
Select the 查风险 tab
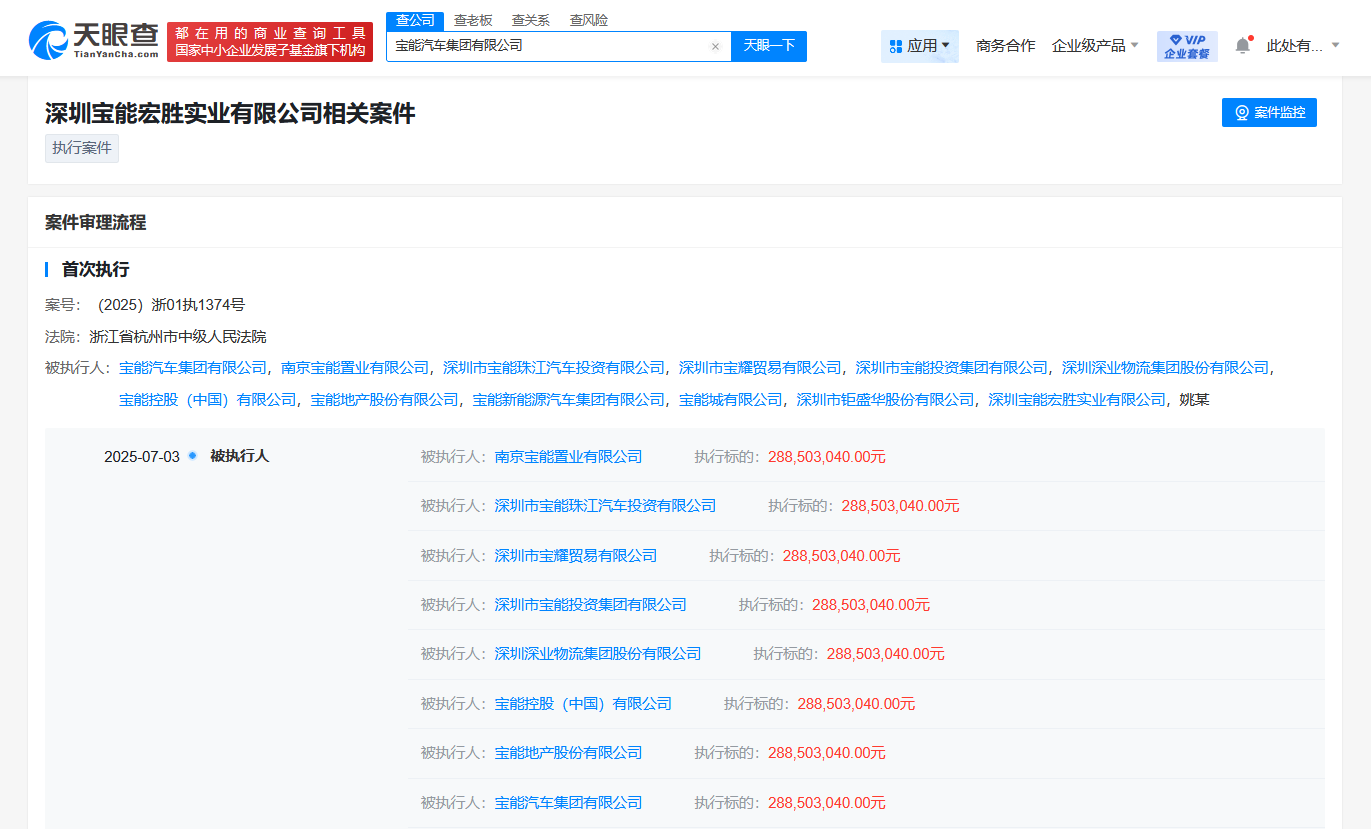[588, 20]
